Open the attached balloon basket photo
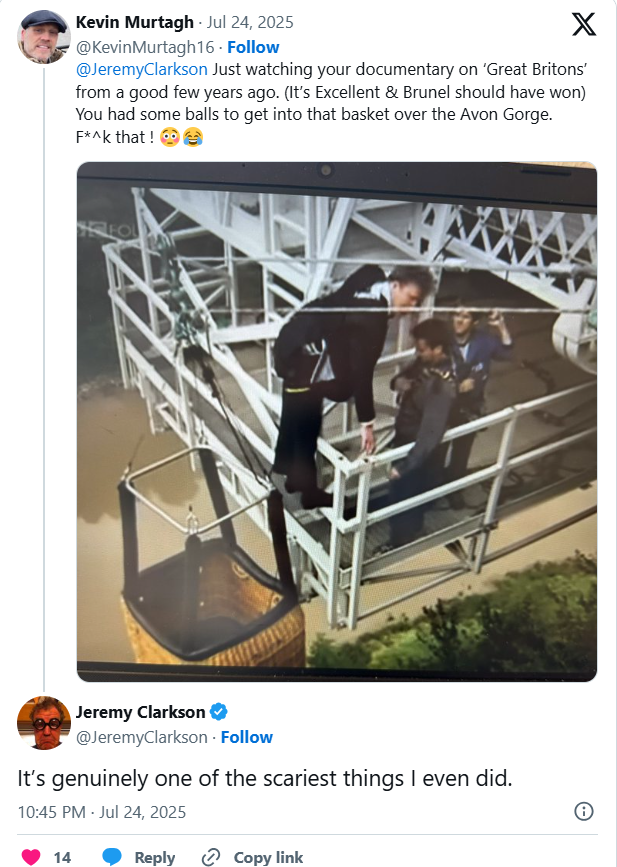Viewport: 617px width, 867px height. click(x=336, y=421)
